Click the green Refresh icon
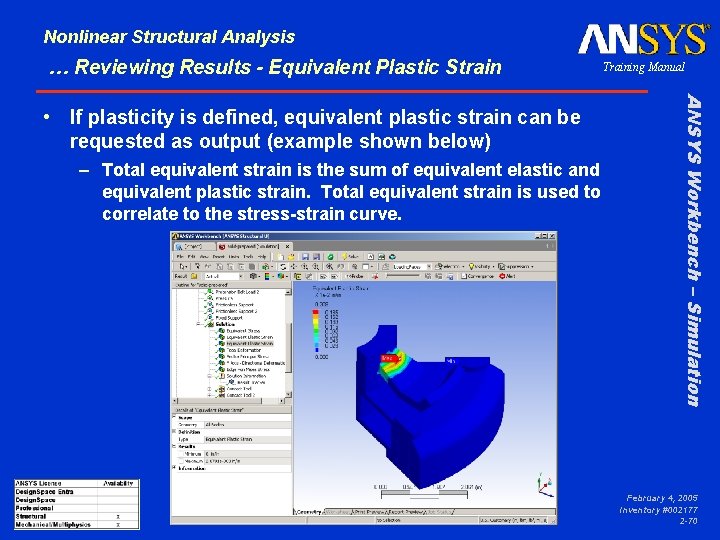This screenshot has height=540, width=720. [330, 257]
